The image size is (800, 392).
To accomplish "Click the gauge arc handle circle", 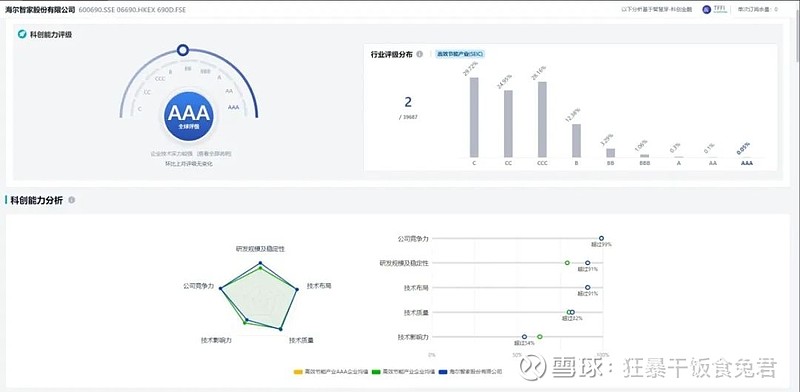I will point(183,50).
